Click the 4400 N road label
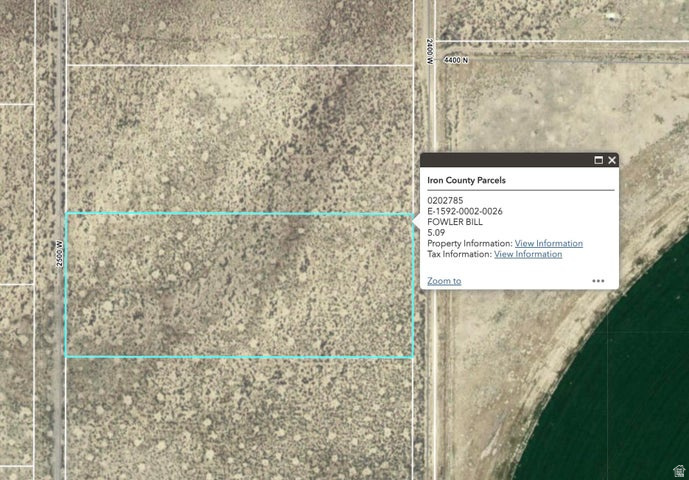 [x=456, y=60]
